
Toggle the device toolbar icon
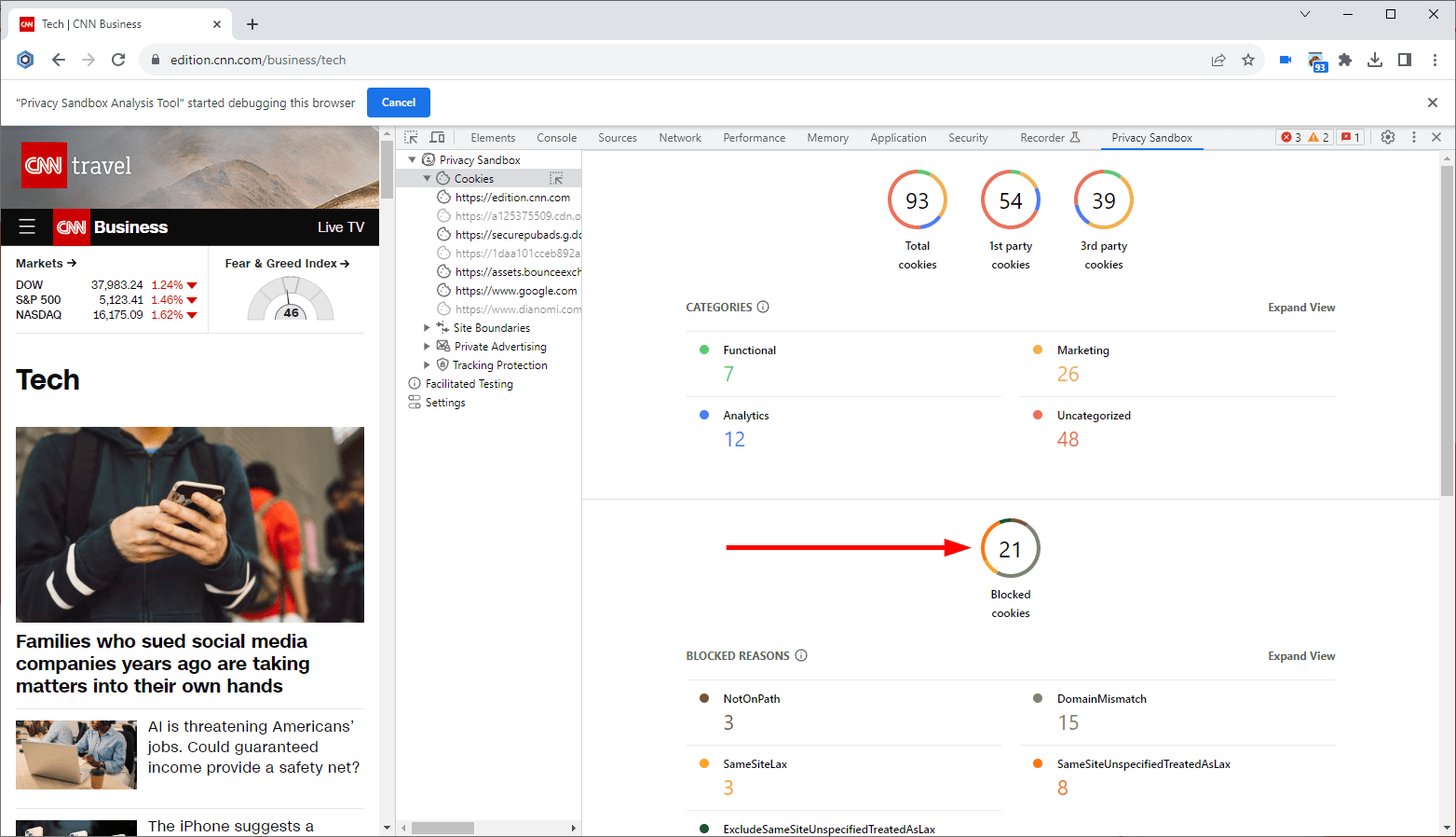coord(437,137)
